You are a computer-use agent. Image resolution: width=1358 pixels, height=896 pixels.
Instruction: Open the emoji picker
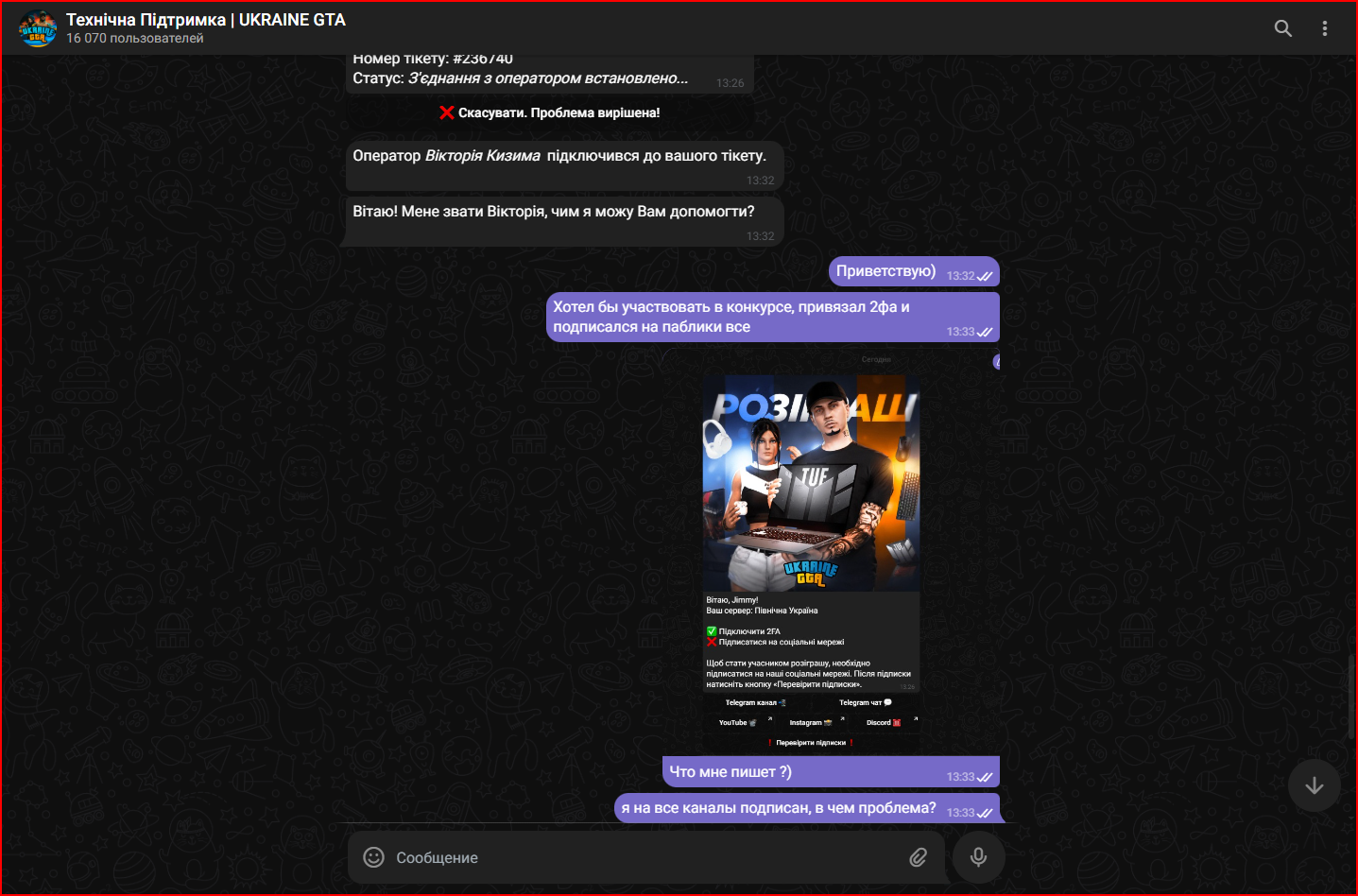[x=374, y=857]
